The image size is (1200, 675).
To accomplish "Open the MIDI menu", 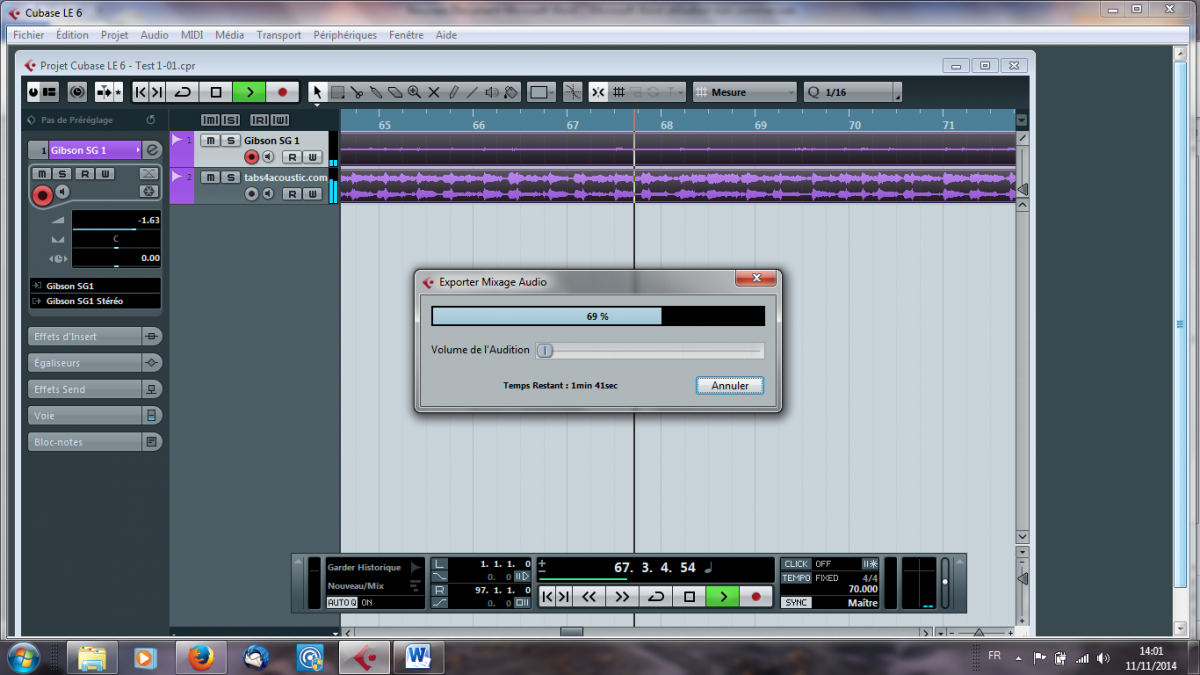I will coord(192,35).
